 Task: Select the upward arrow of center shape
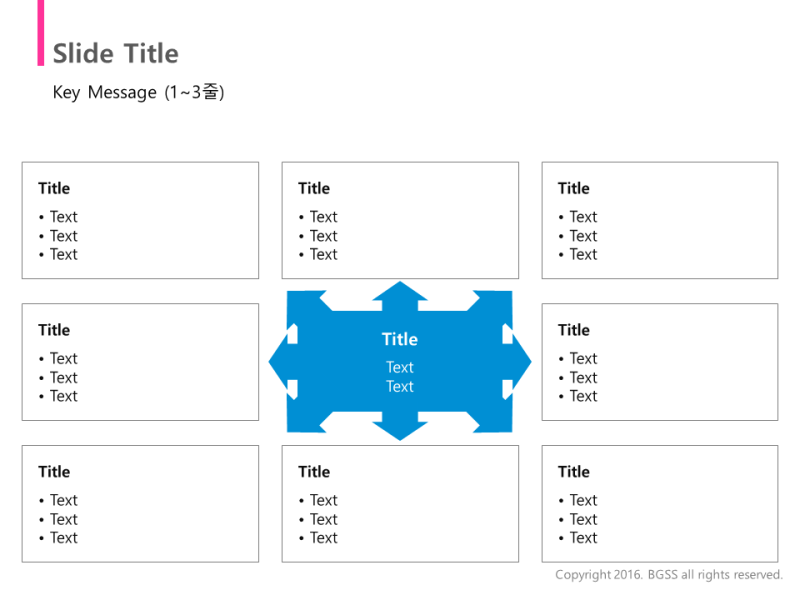(400, 295)
